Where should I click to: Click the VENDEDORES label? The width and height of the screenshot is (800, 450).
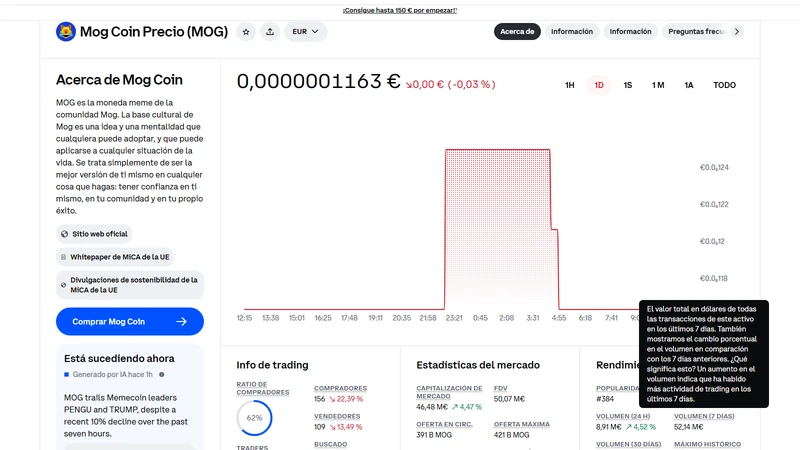[x=337, y=416]
